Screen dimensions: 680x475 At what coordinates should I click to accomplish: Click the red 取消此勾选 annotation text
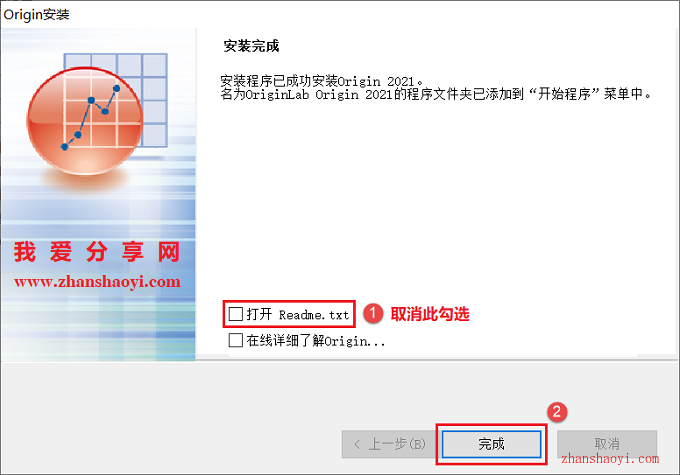(x=430, y=314)
